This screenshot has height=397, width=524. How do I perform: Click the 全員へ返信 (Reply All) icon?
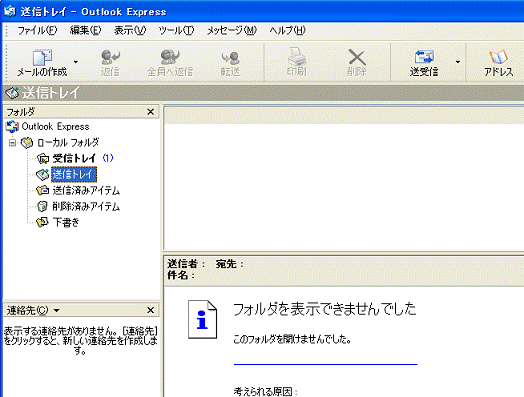[170, 57]
